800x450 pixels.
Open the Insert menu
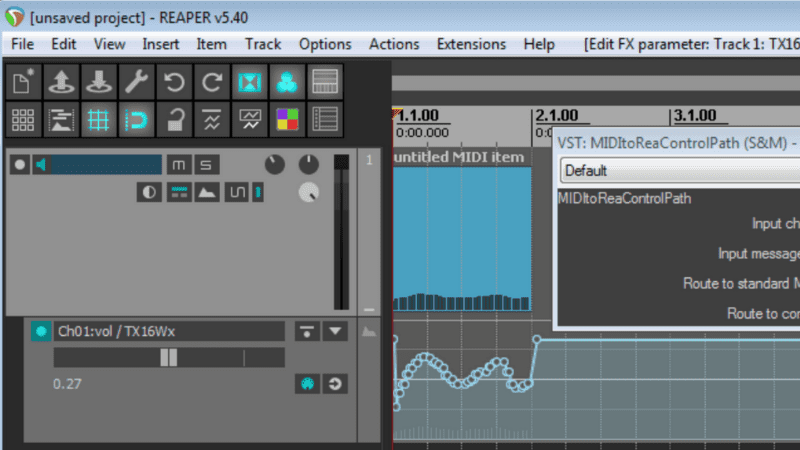point(161,44)
